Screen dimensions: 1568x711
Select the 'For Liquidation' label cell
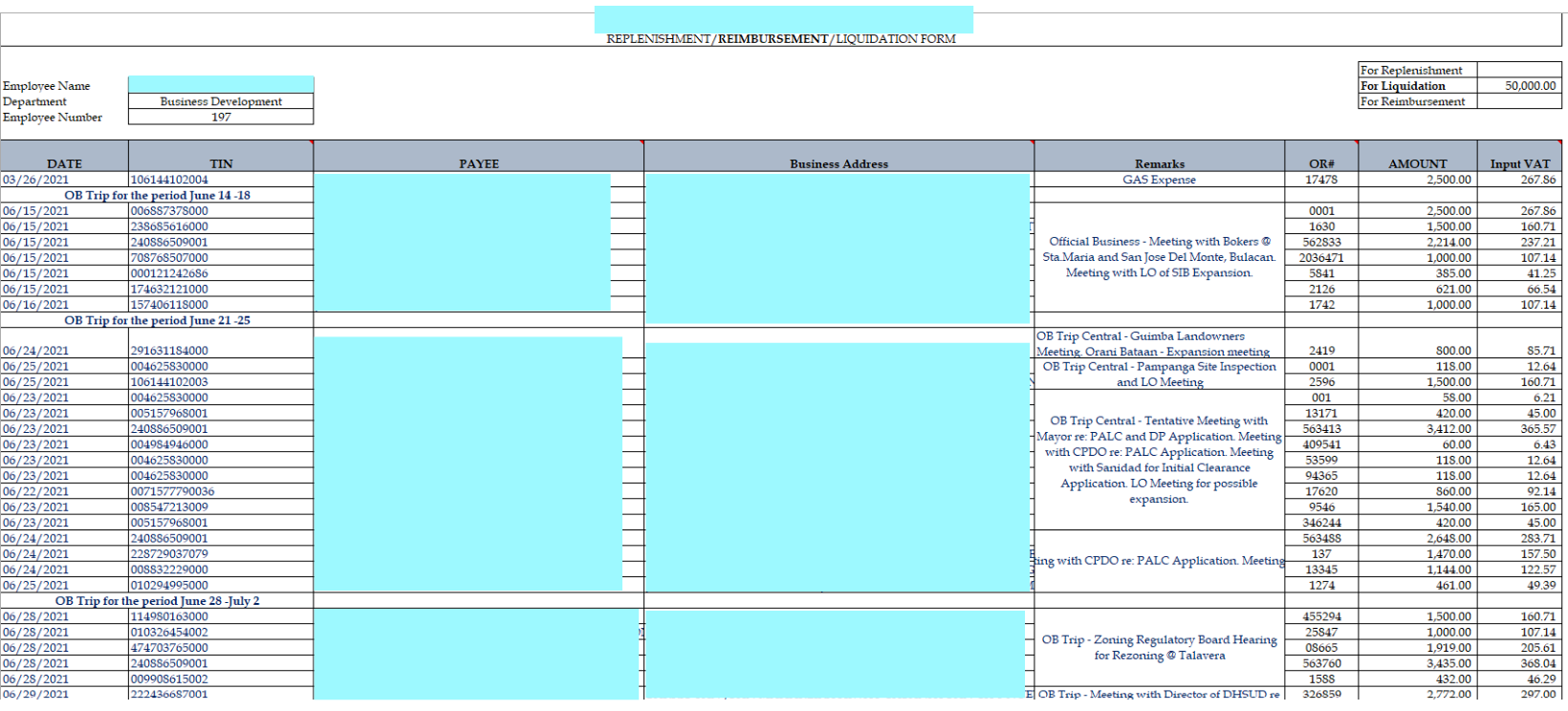click(1418, 85)
